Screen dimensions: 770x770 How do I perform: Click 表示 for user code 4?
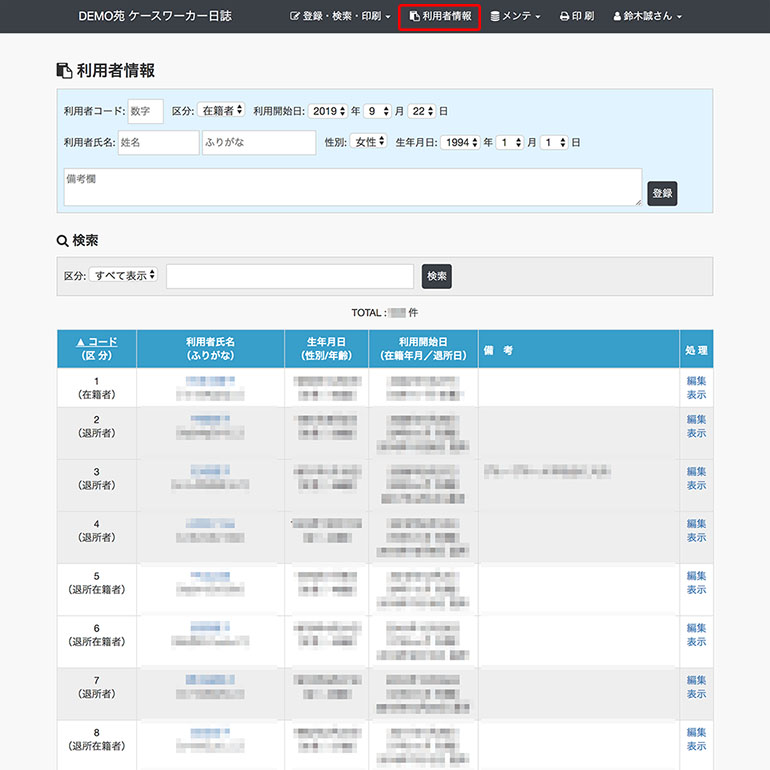coord(696,537)
